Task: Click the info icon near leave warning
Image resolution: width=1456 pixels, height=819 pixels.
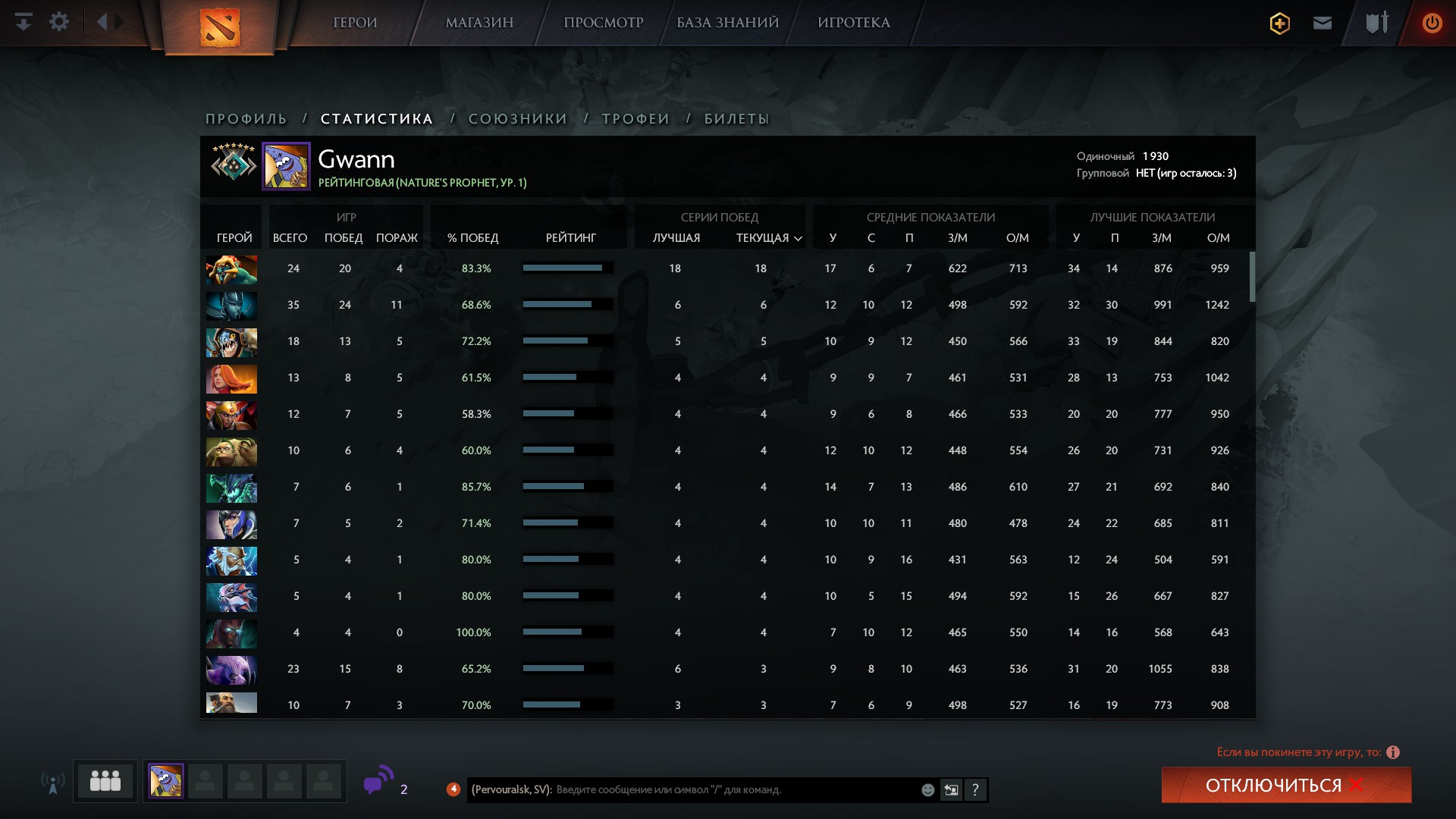Action: tap(1393, 752)
